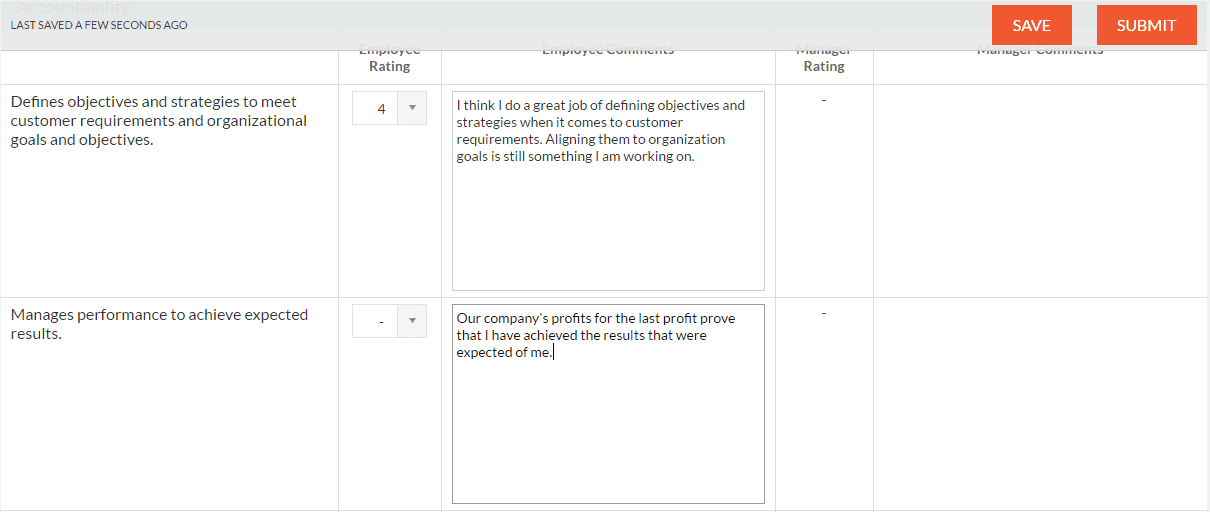Click the blank rating value for Manages performance
Screen dimensions: 1210x512
[x=390, y=321]
